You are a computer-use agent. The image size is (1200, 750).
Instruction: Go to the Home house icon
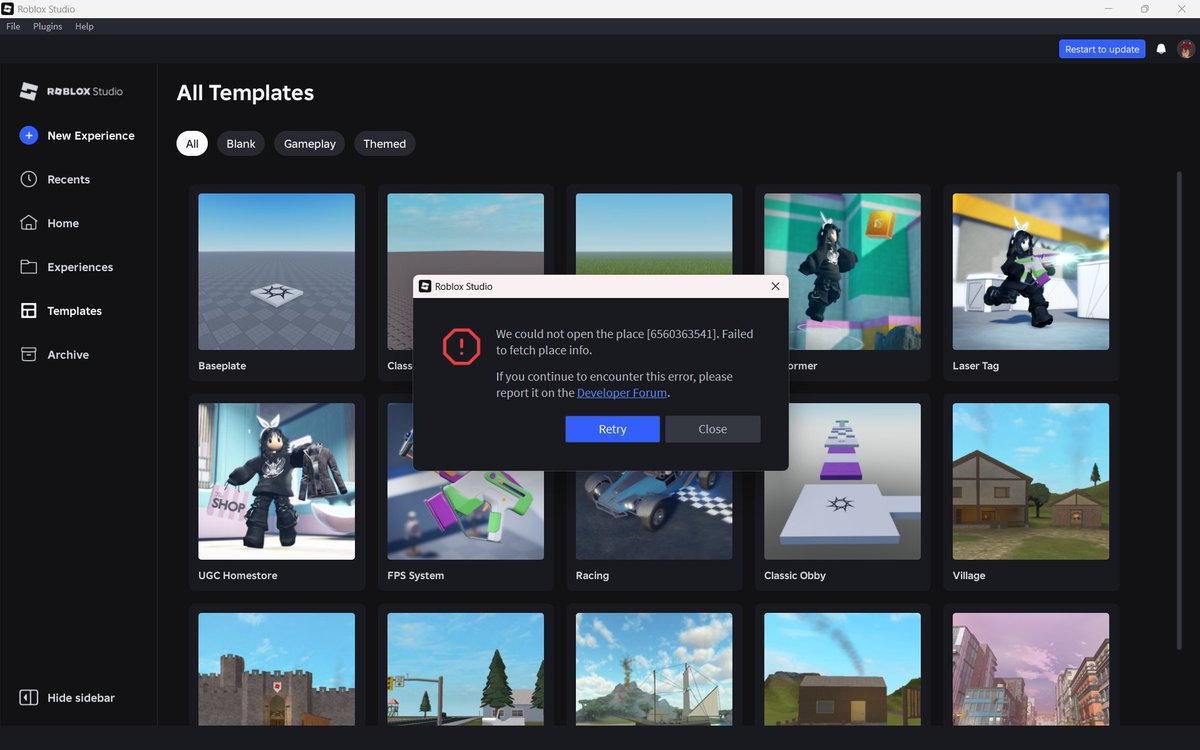(x=29, y=223)
